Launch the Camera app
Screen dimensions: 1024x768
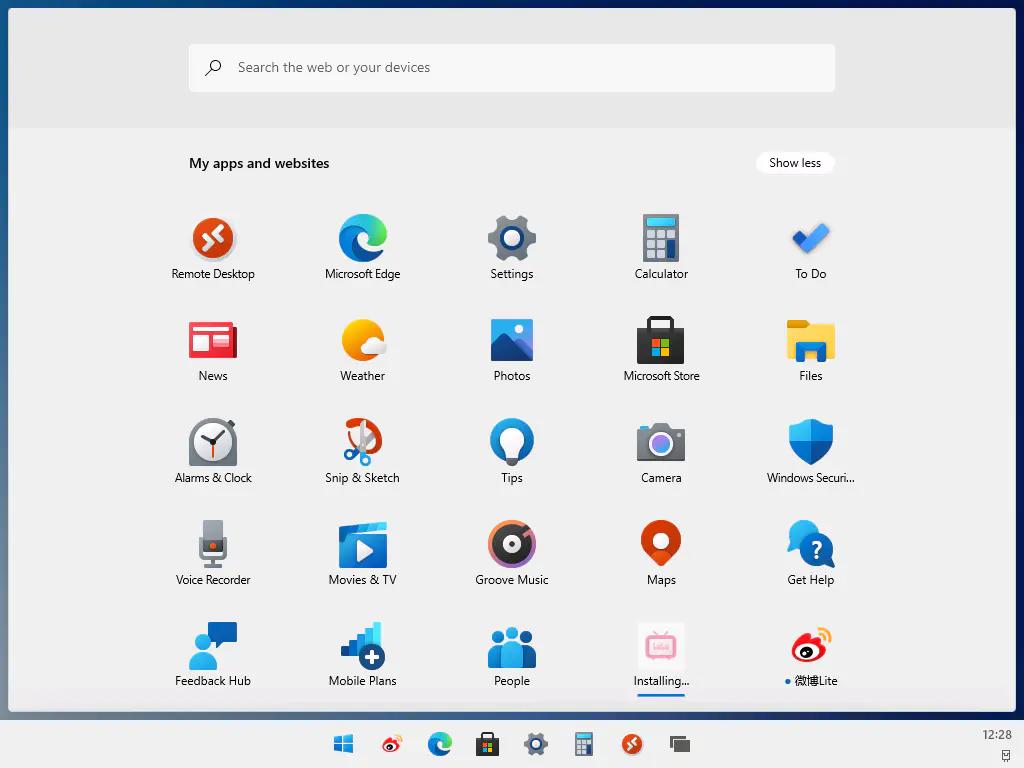click(661, 442)
